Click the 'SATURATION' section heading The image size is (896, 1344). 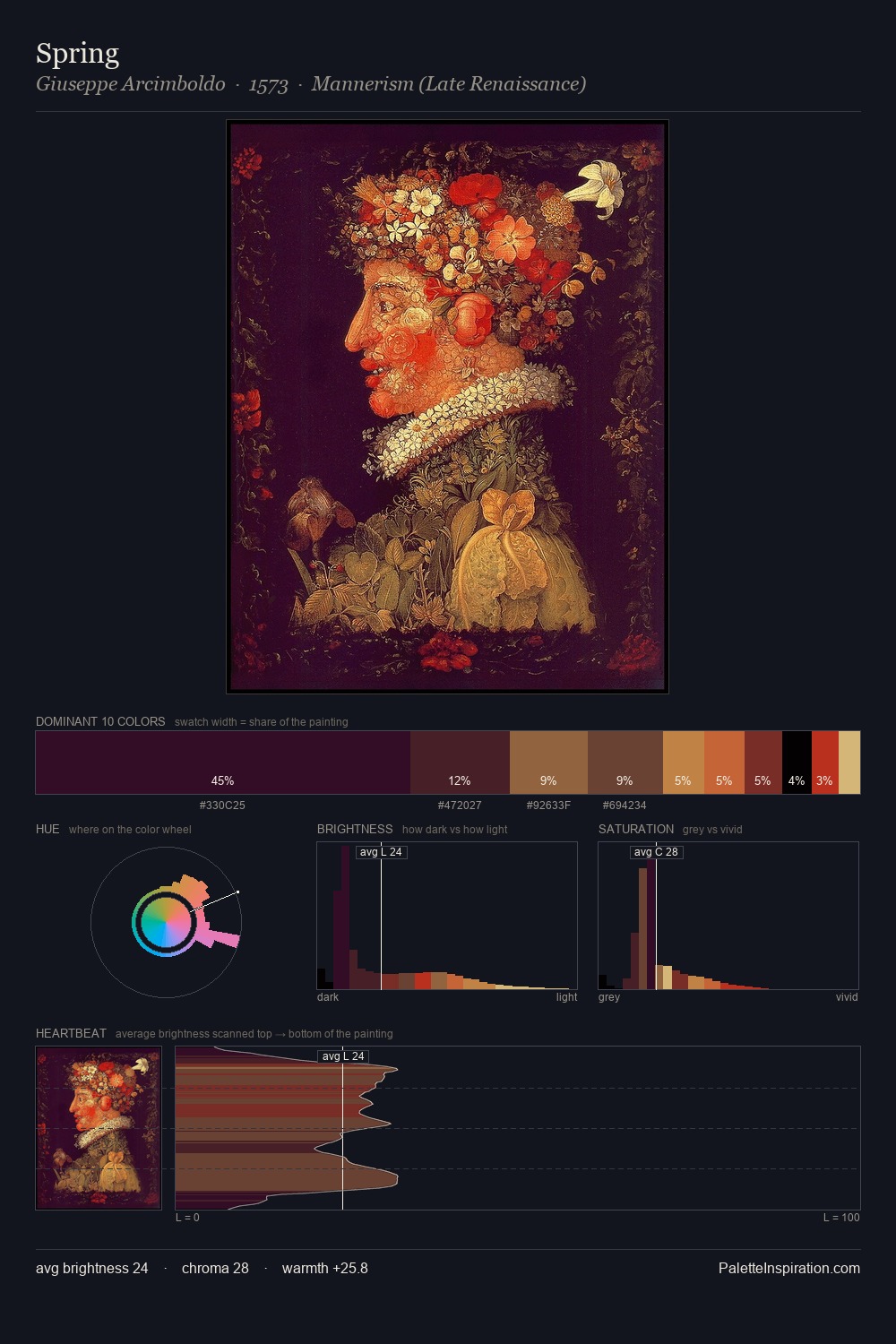636,829
